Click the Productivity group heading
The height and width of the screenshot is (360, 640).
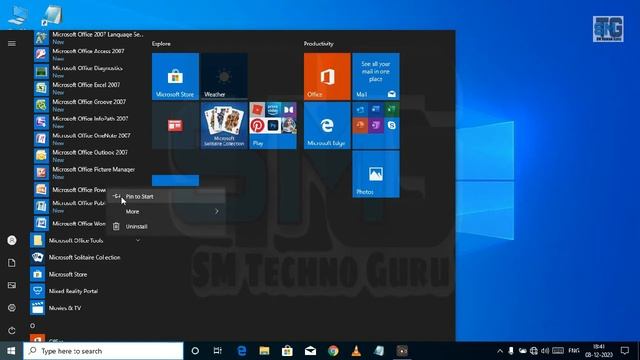[319, 44]
